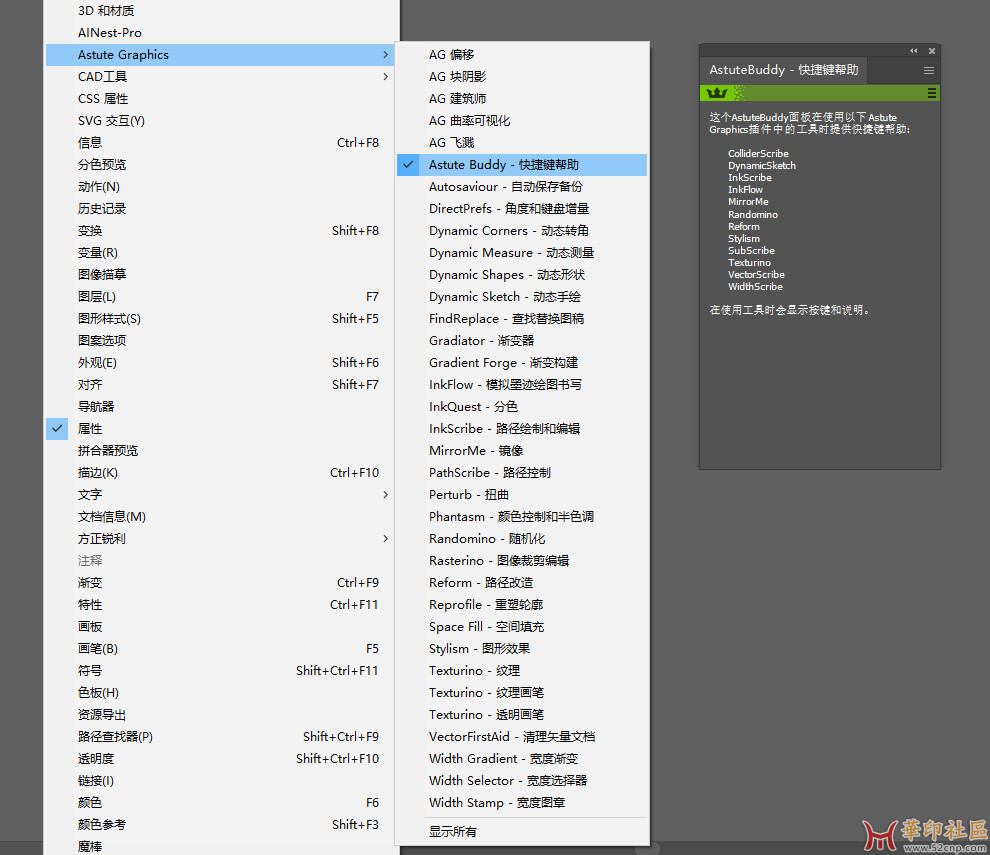Screen dimensions: 990x855
Task: Open Texturino - 透明画笔 panel
Action: point(522,715)
